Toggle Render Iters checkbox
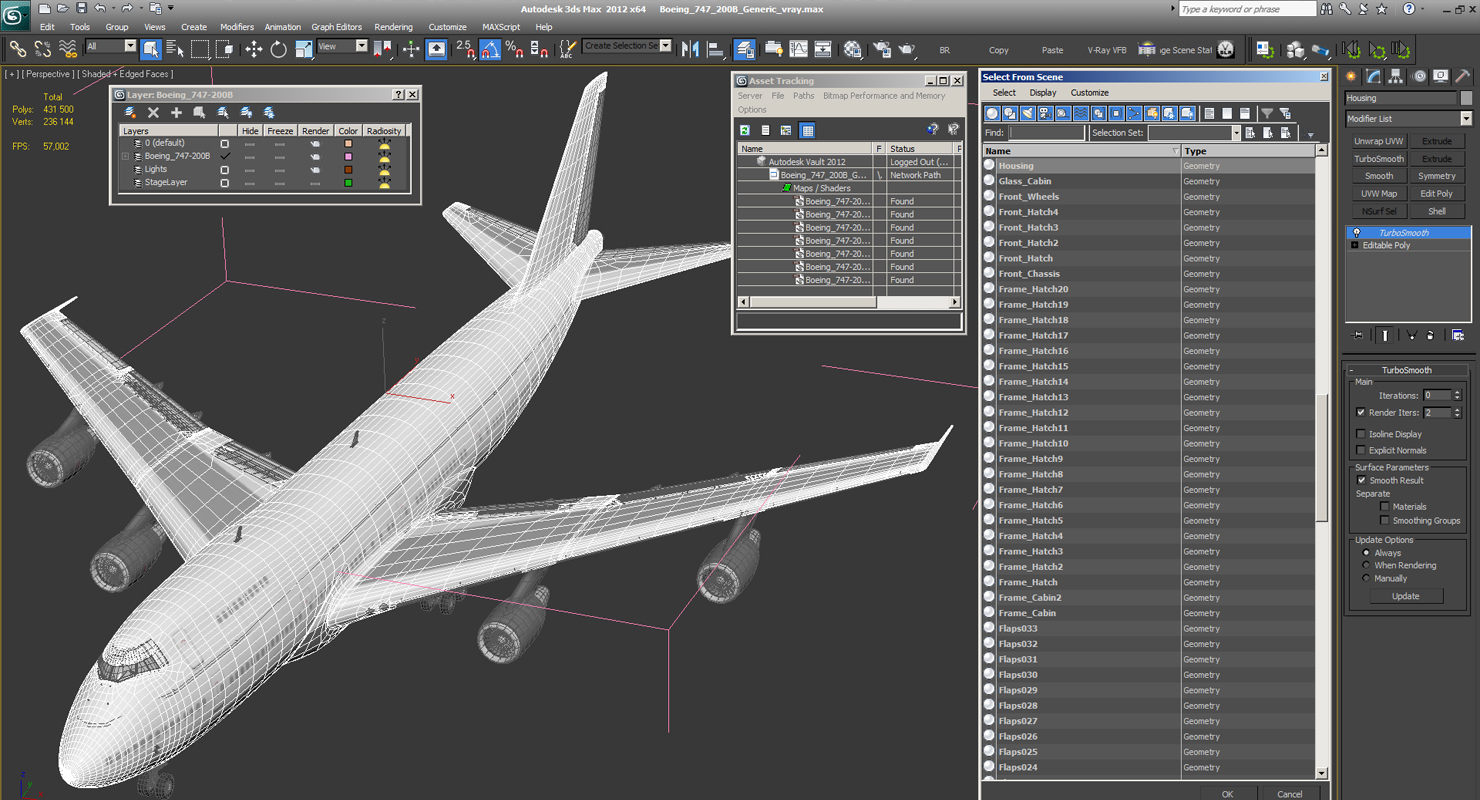Screen dimensions: 1480x800 (1360, 412)
